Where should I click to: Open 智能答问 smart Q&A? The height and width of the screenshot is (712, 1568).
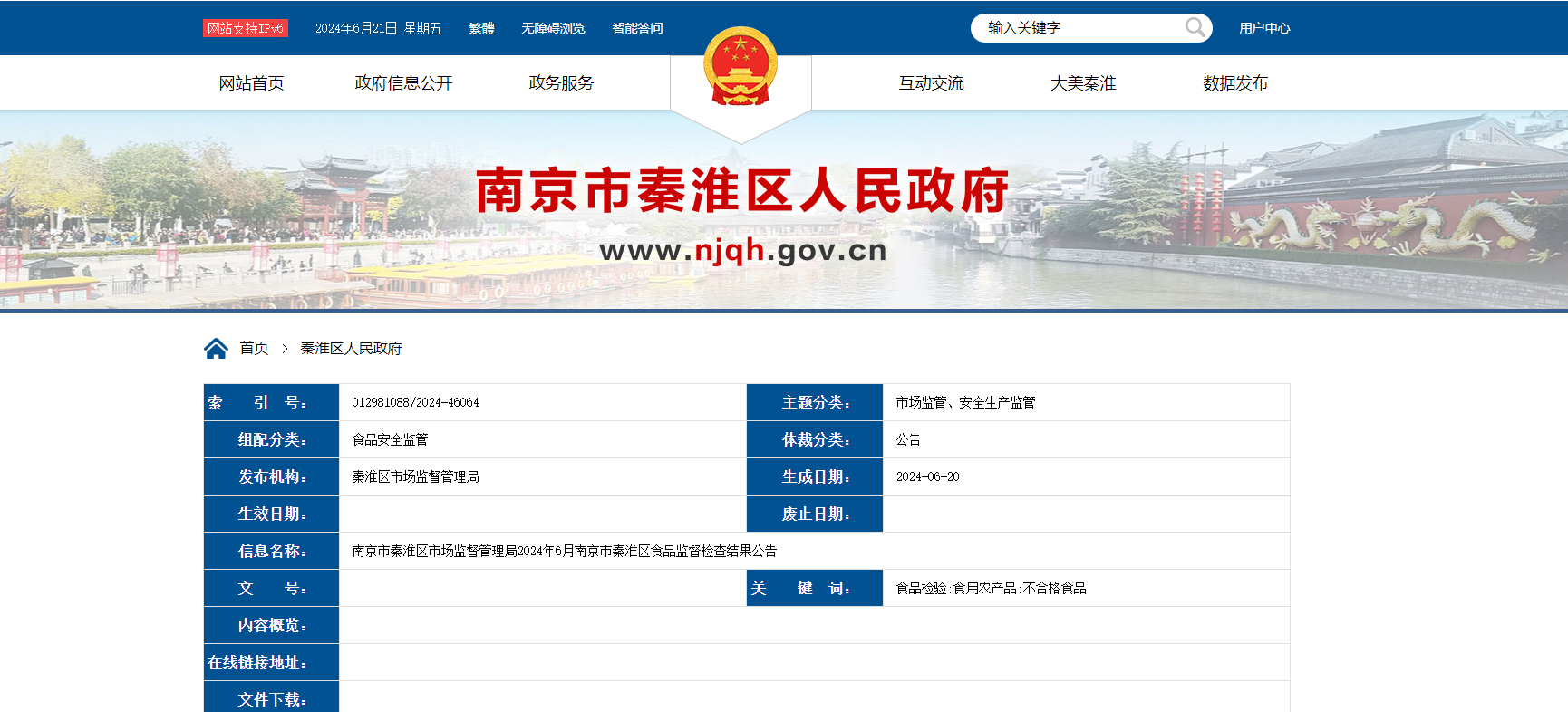pyautogui.click(x=637, y=28)
